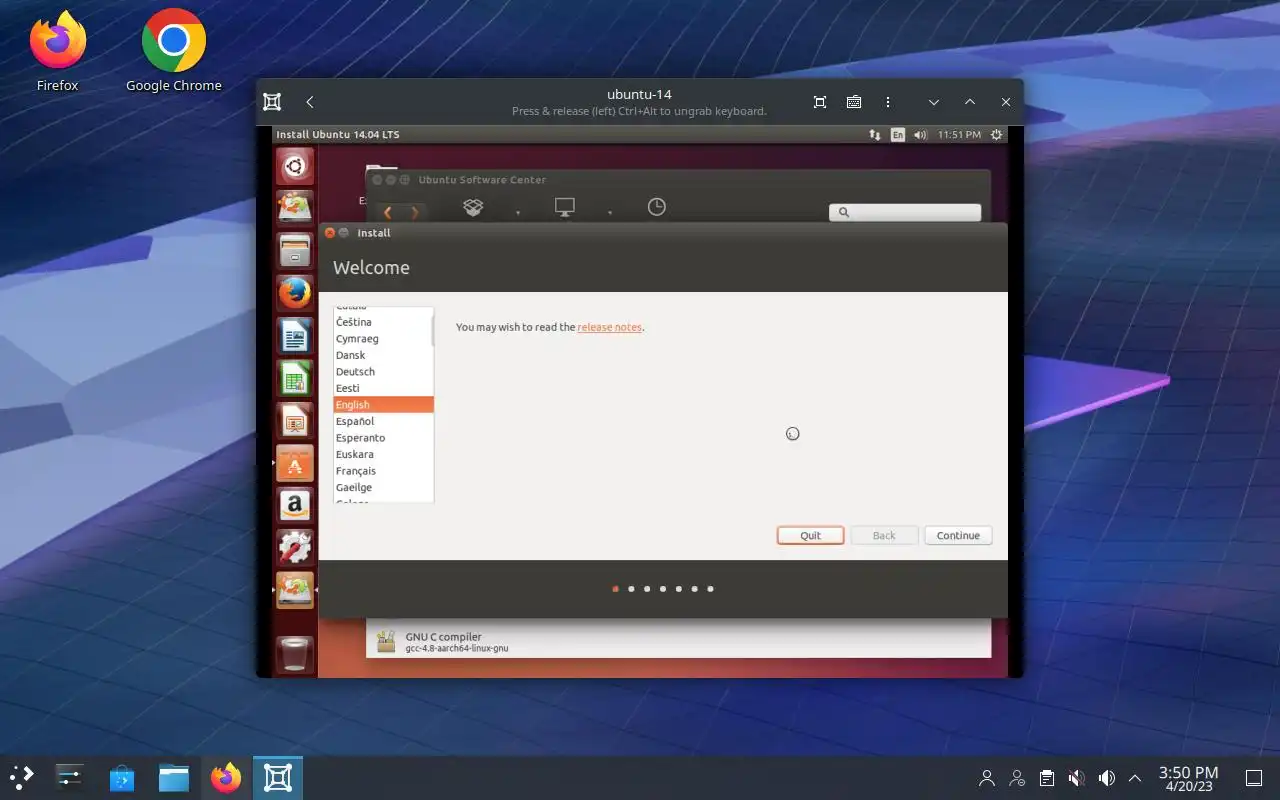Select Dansk in the language list
The width and height of the screenshot is (1280, 800).
click(382, 355)
